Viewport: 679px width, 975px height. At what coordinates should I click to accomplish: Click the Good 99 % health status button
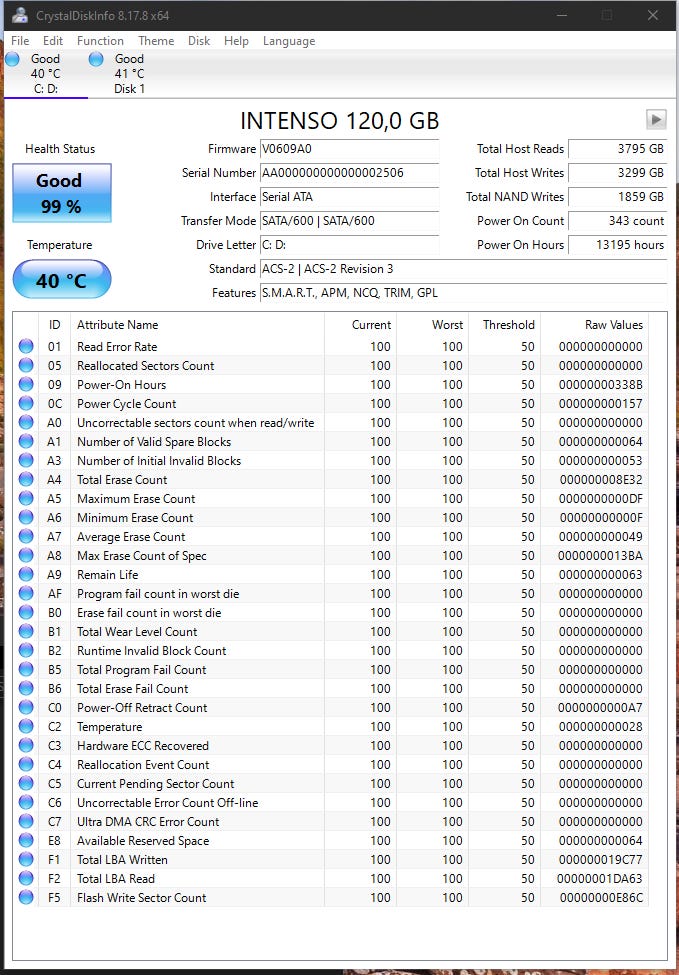click(62, 193)
